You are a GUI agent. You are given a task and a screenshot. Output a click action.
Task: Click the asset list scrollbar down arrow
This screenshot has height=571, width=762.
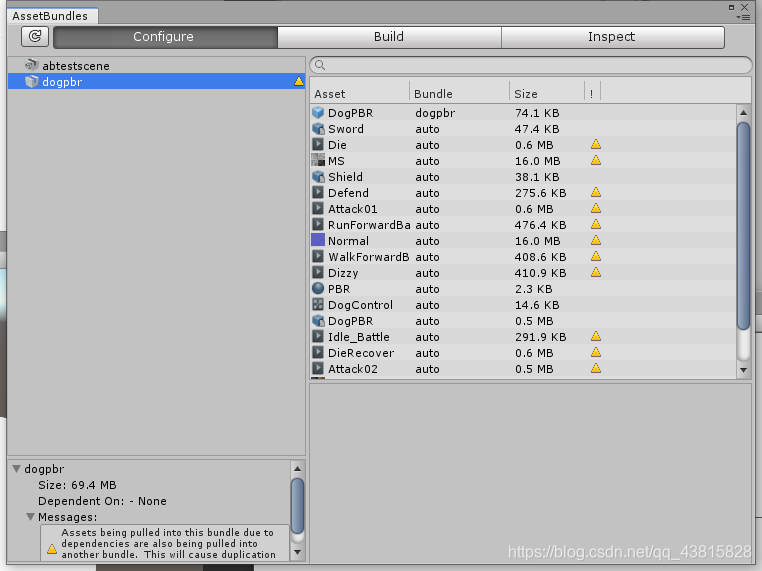tap(744, 370)
